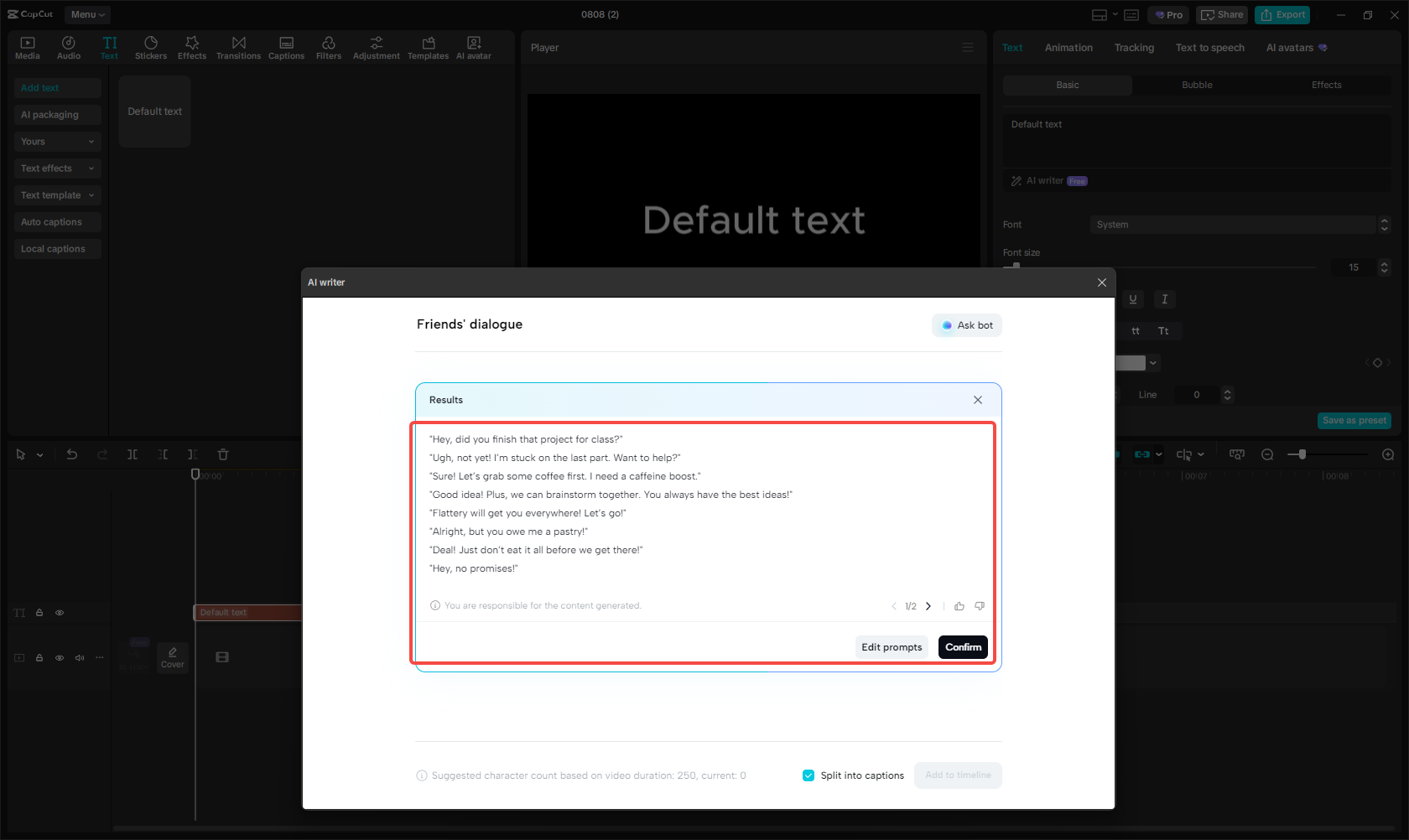Click the trash delete icon in timeline

coord(223,454)
